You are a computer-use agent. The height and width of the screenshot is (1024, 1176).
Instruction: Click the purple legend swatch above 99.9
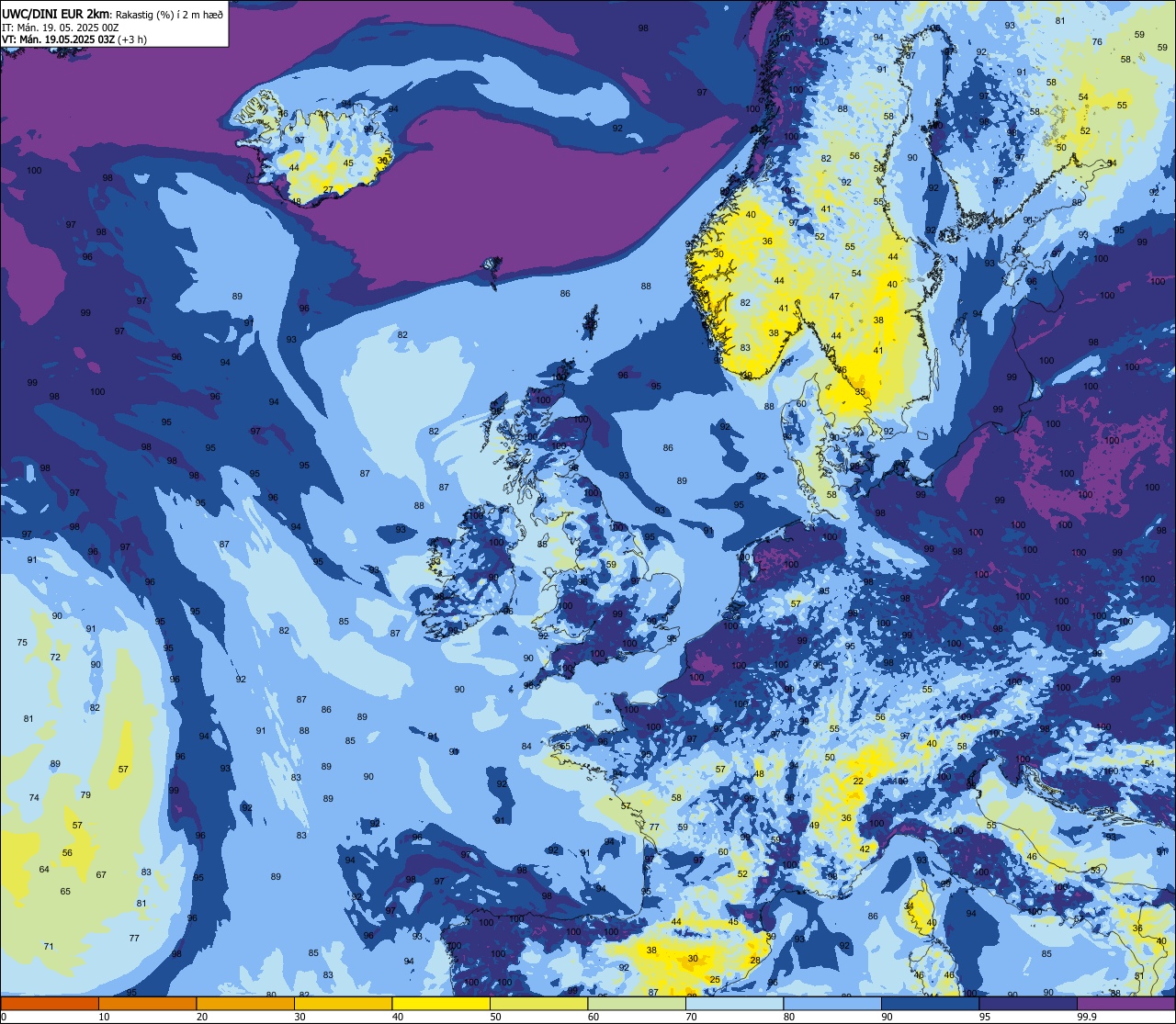pos(1125,1003)
